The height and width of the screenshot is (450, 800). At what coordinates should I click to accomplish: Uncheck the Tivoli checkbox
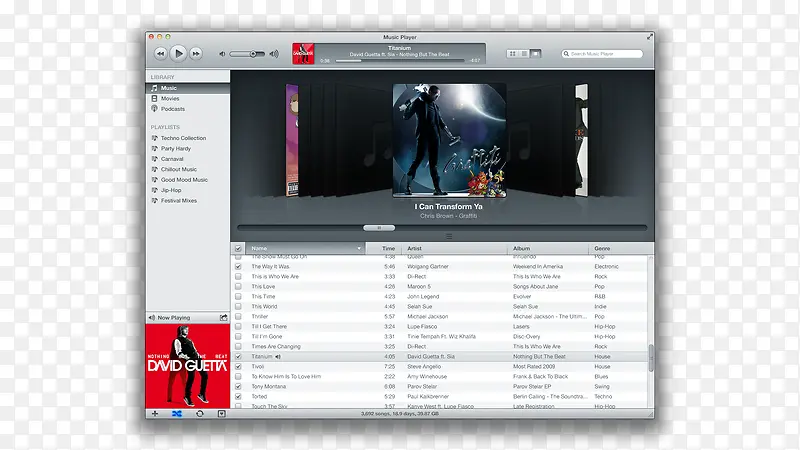click(238, 366)
